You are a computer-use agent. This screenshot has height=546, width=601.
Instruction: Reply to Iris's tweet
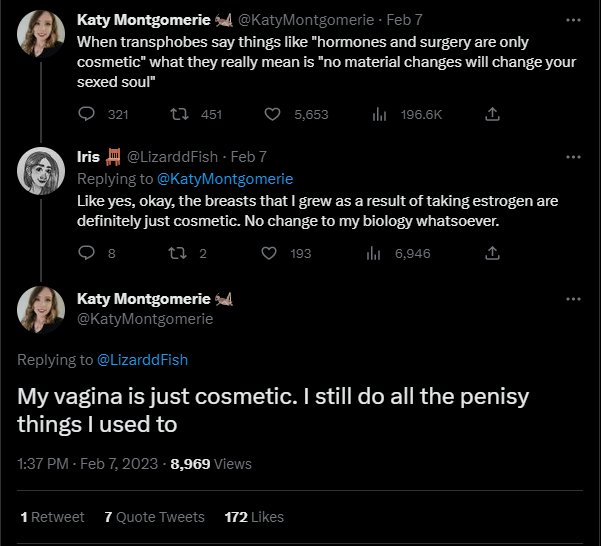tap(86, 253)
